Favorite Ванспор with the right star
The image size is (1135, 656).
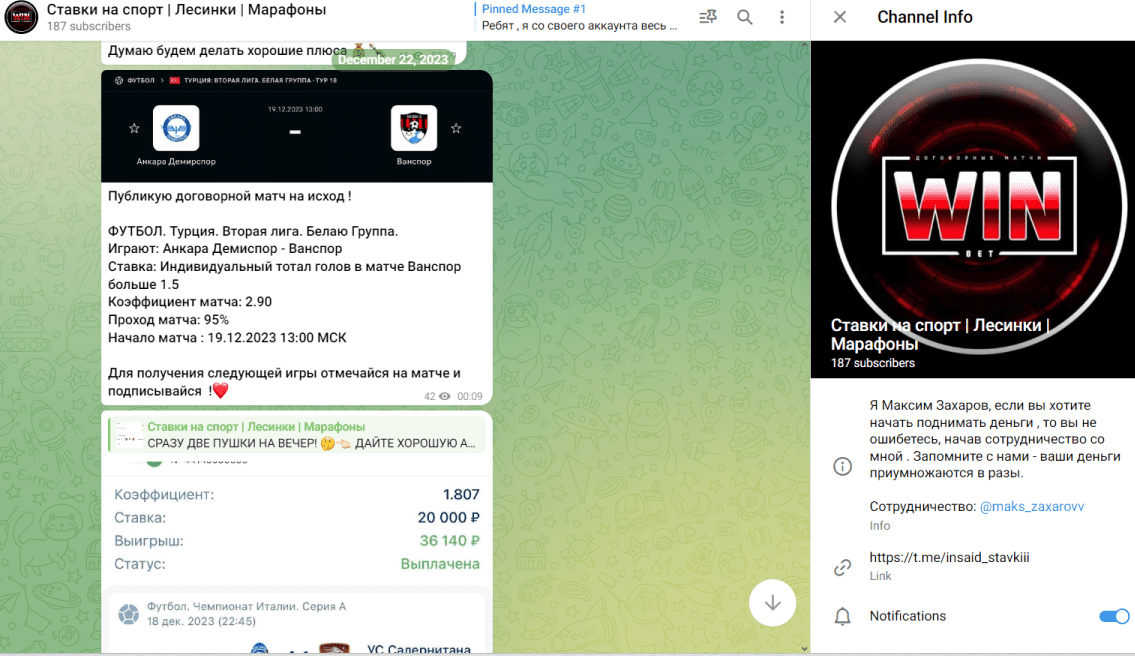pyautogui.click(x=456, y=128)
